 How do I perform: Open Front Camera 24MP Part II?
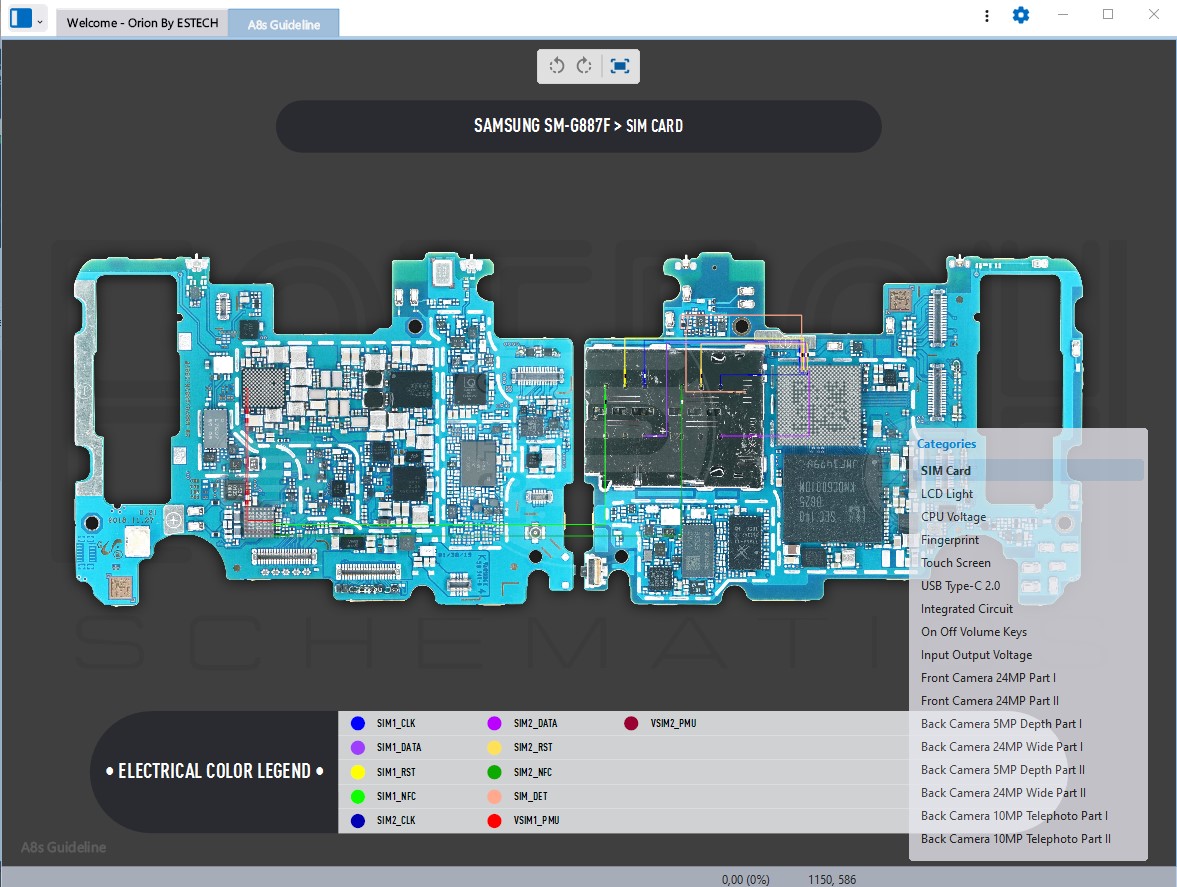click(x=989, y=701)
